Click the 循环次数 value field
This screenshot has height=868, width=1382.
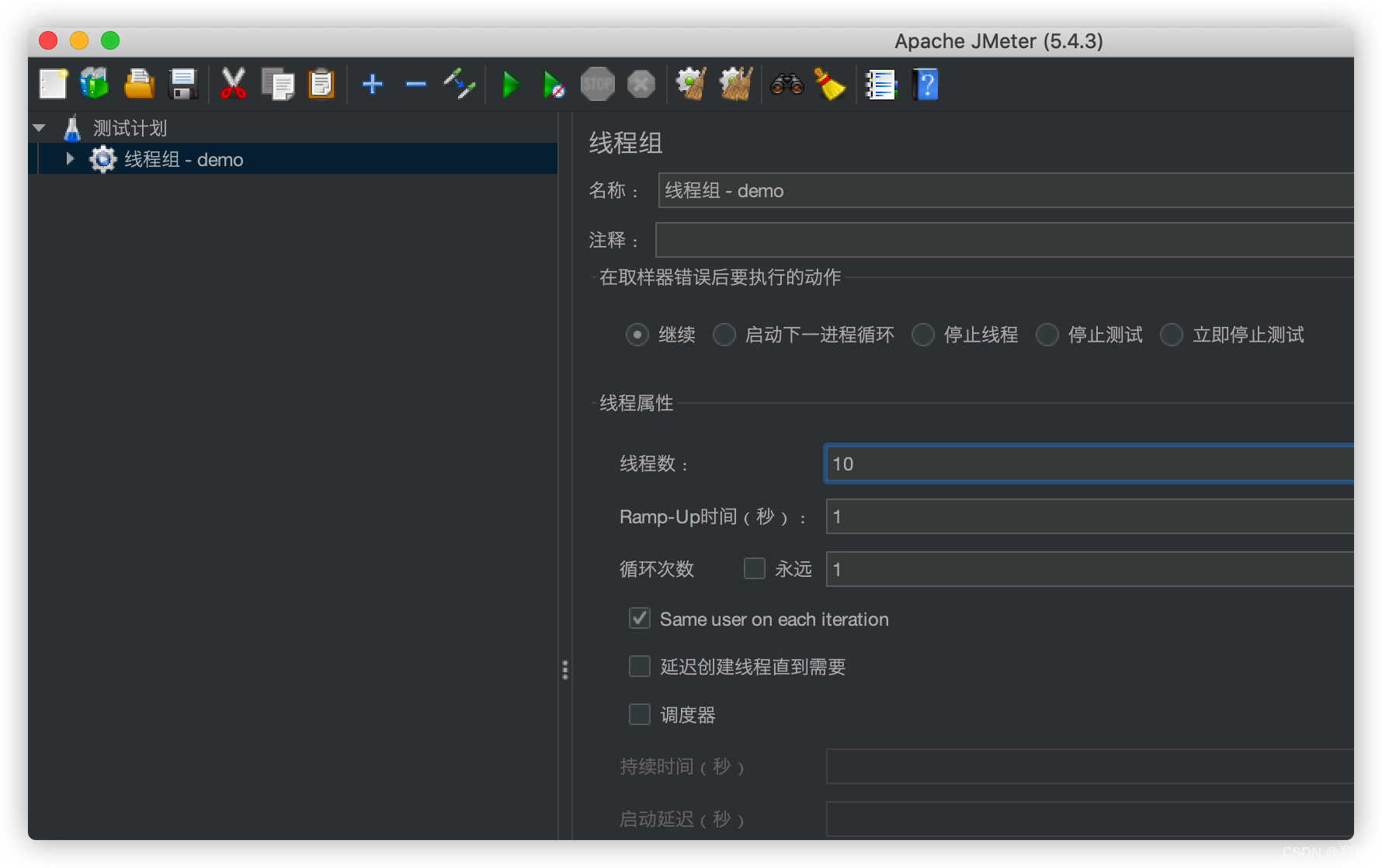click(x=1089, y=569)
